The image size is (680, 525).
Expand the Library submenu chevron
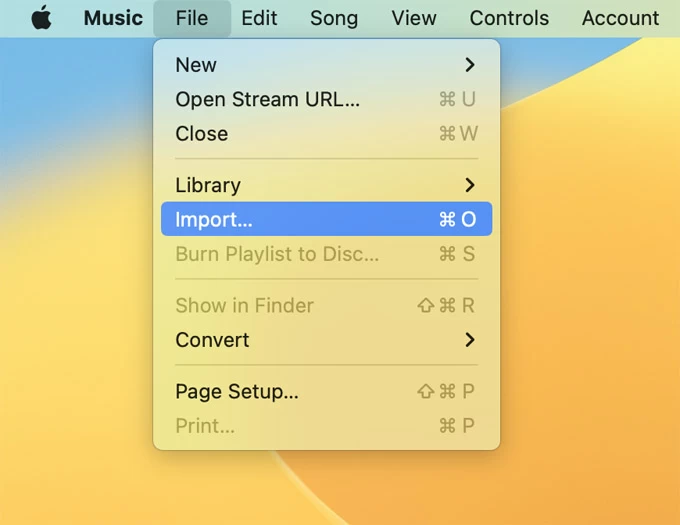470,185
